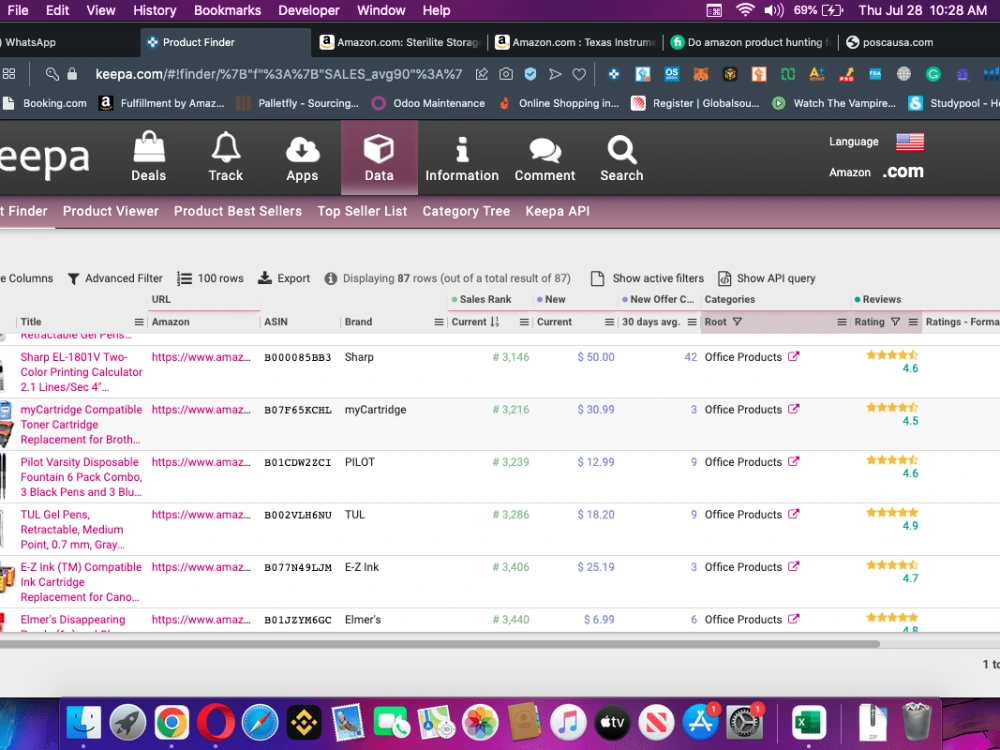Open 30 days avg. column menu

(x=692, y=322)
